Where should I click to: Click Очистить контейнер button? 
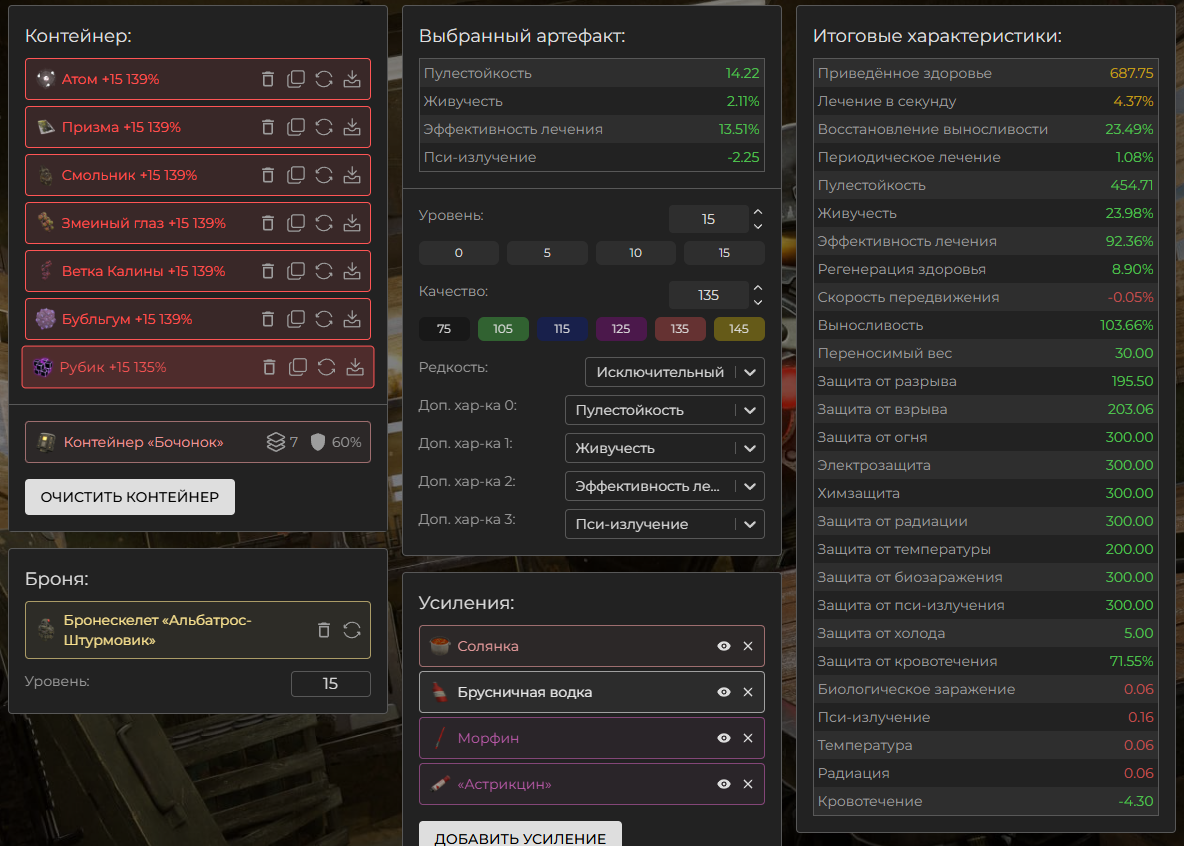pyautogui.click(x=130, y=497)
